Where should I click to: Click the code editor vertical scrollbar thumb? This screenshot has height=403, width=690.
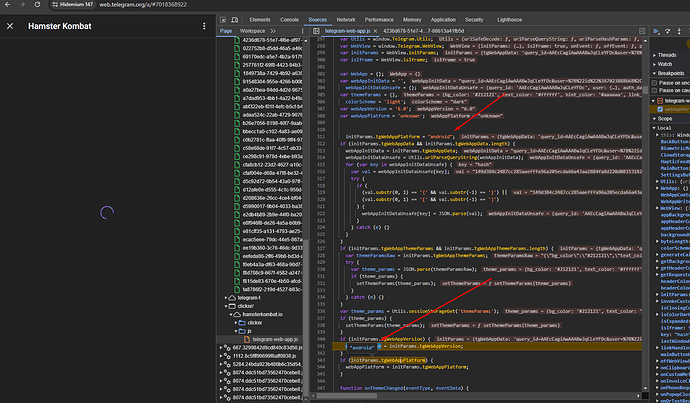(645, 90)
